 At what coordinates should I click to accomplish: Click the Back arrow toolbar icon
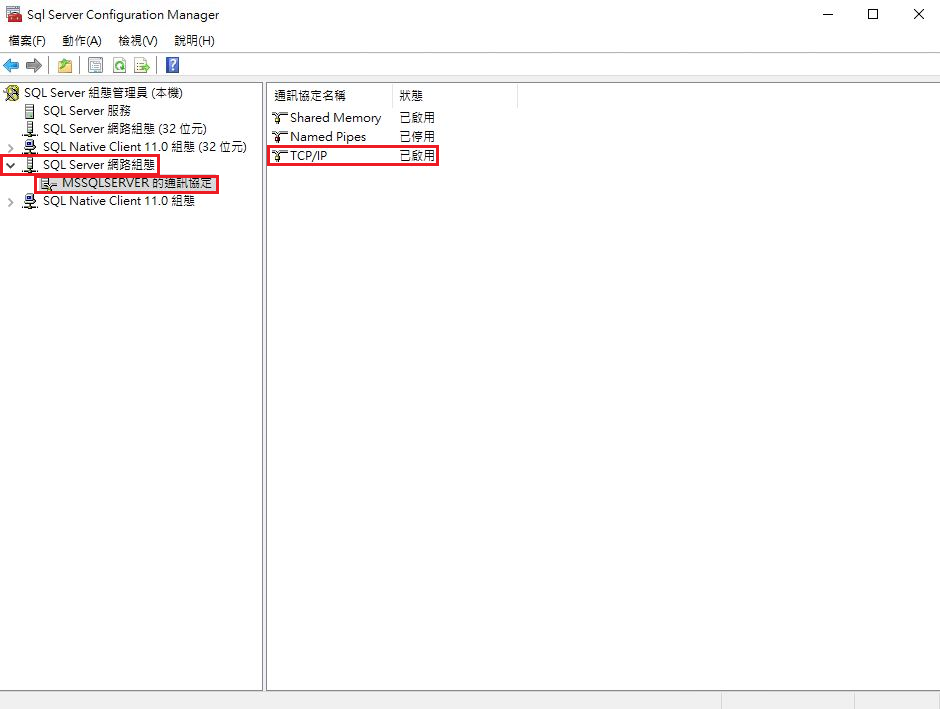pyautogui.click(x=11, y=65)
